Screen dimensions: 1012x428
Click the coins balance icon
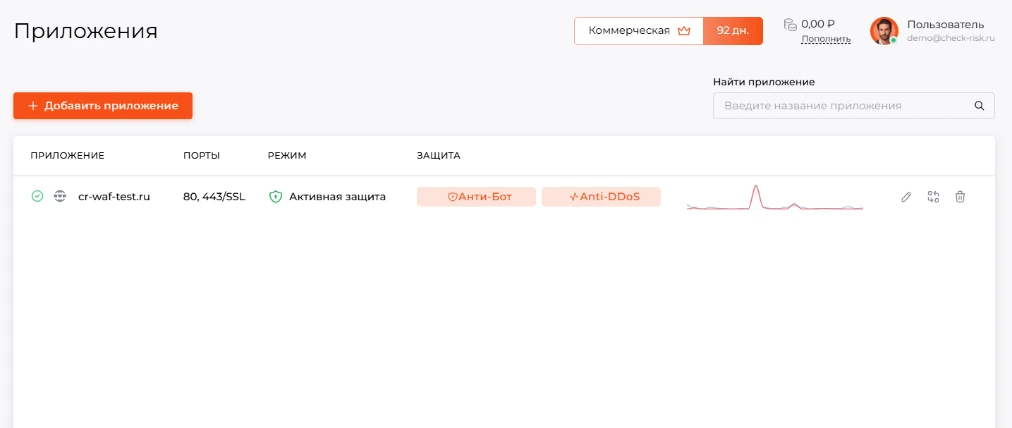pyautogui.click(x=790, y=25)
